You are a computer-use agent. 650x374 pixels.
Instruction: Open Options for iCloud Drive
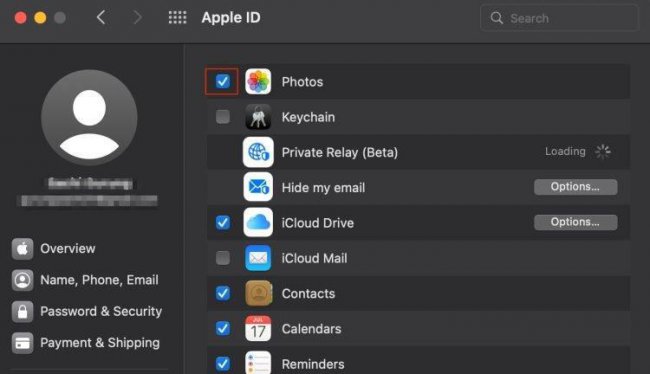575,222
